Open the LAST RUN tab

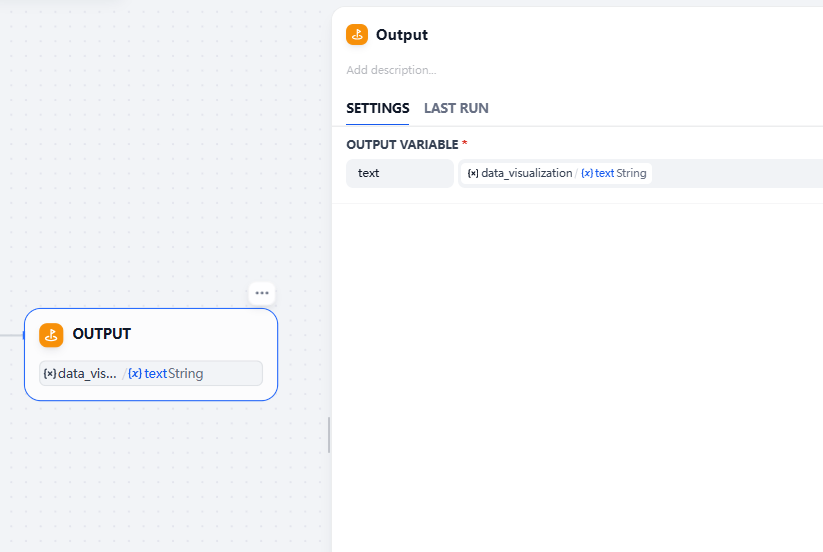click(456, 108)
